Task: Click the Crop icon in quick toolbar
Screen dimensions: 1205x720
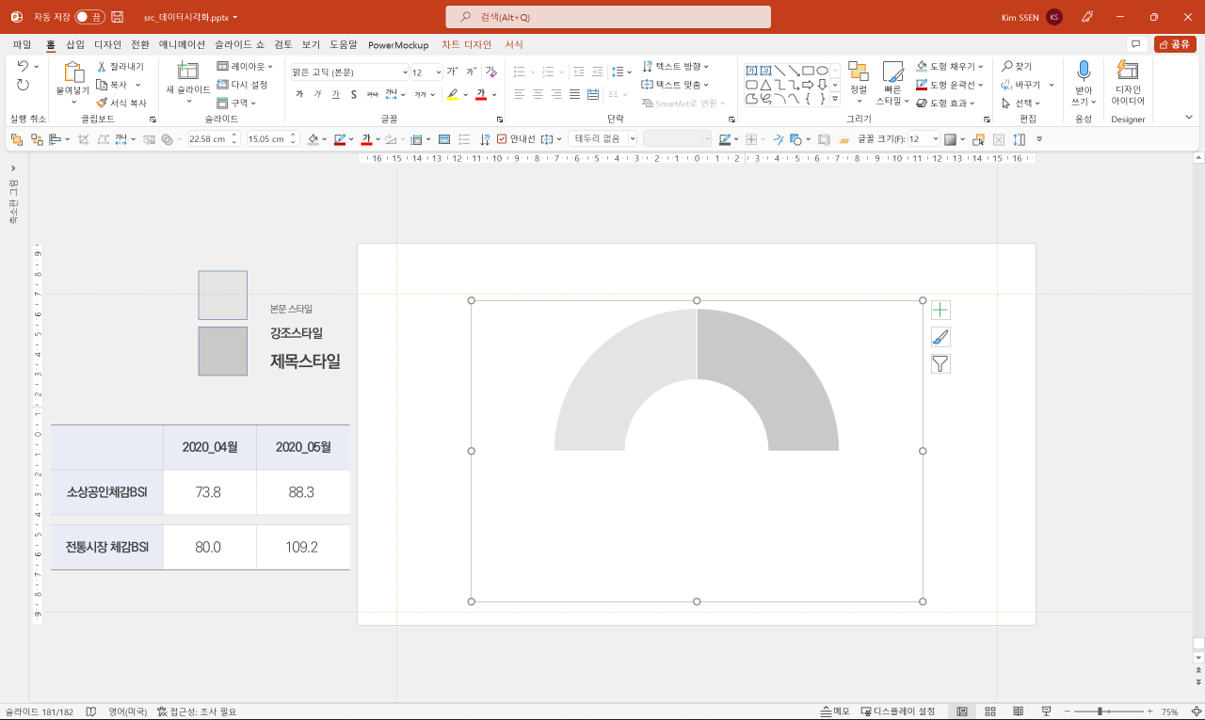Action: (83, 139)
